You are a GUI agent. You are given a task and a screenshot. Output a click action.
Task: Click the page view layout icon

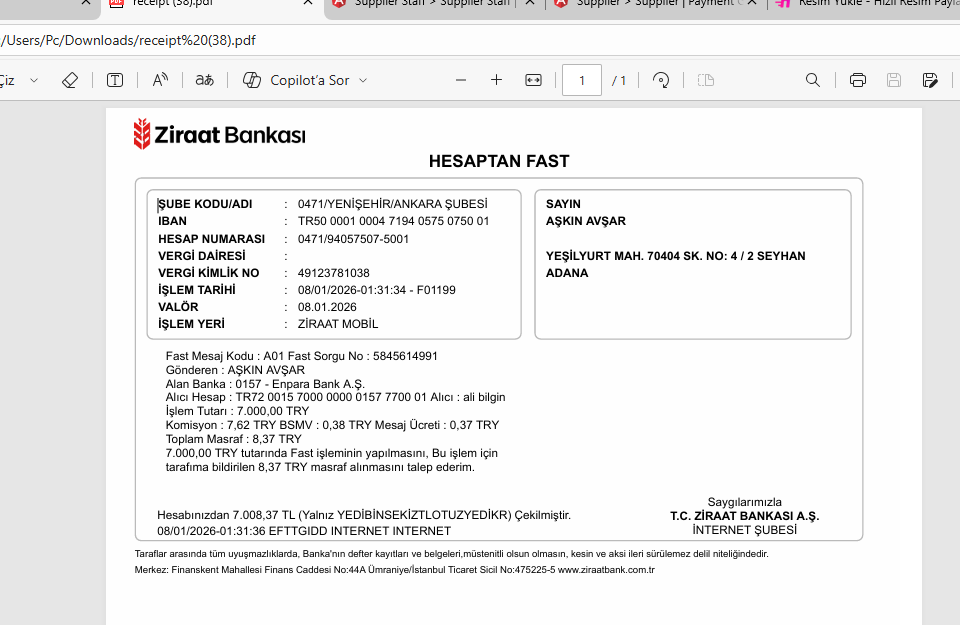tap(706, 80)
